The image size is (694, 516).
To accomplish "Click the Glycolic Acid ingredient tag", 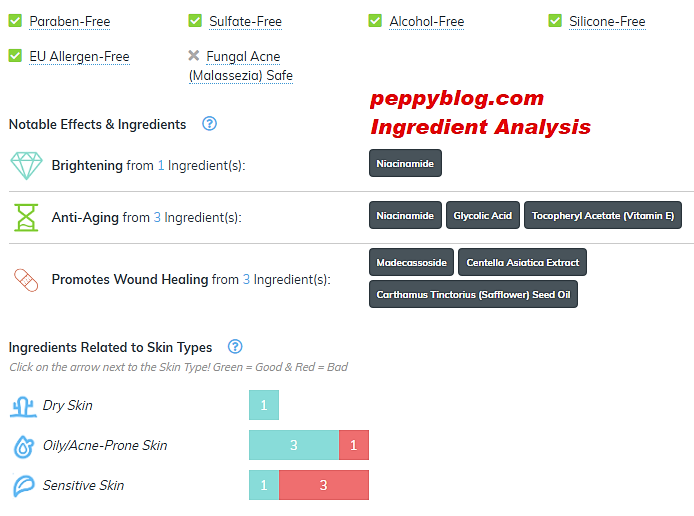I will pyautogui.click(x=482, y=215).
